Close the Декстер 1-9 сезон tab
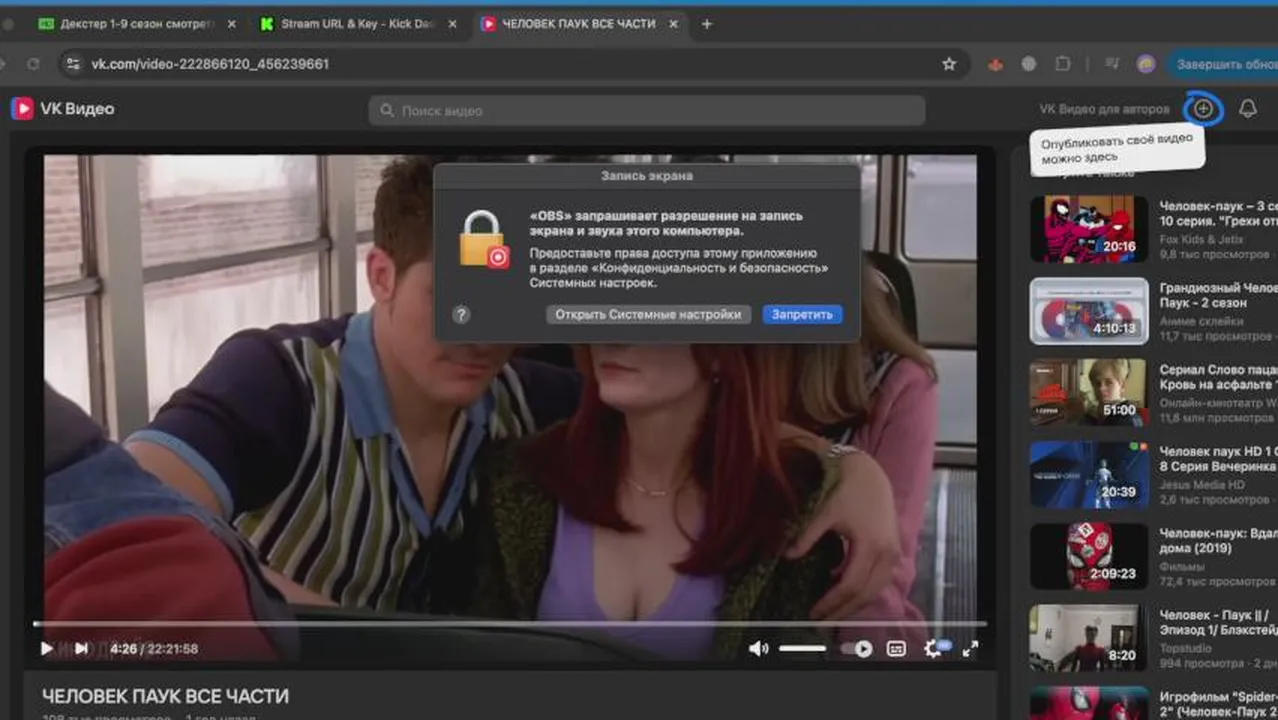 (232, 24)
